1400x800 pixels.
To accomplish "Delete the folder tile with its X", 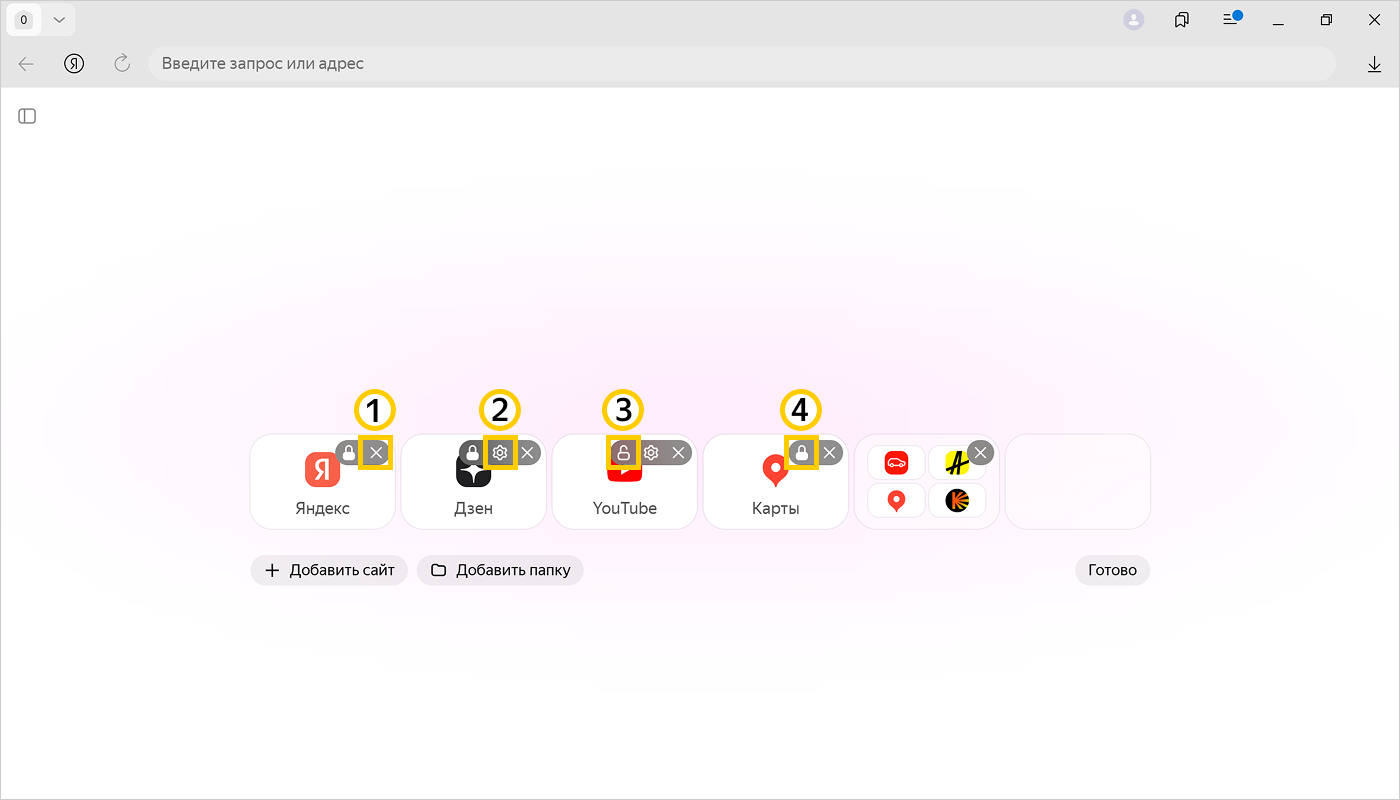I will (x=980, y=453).
